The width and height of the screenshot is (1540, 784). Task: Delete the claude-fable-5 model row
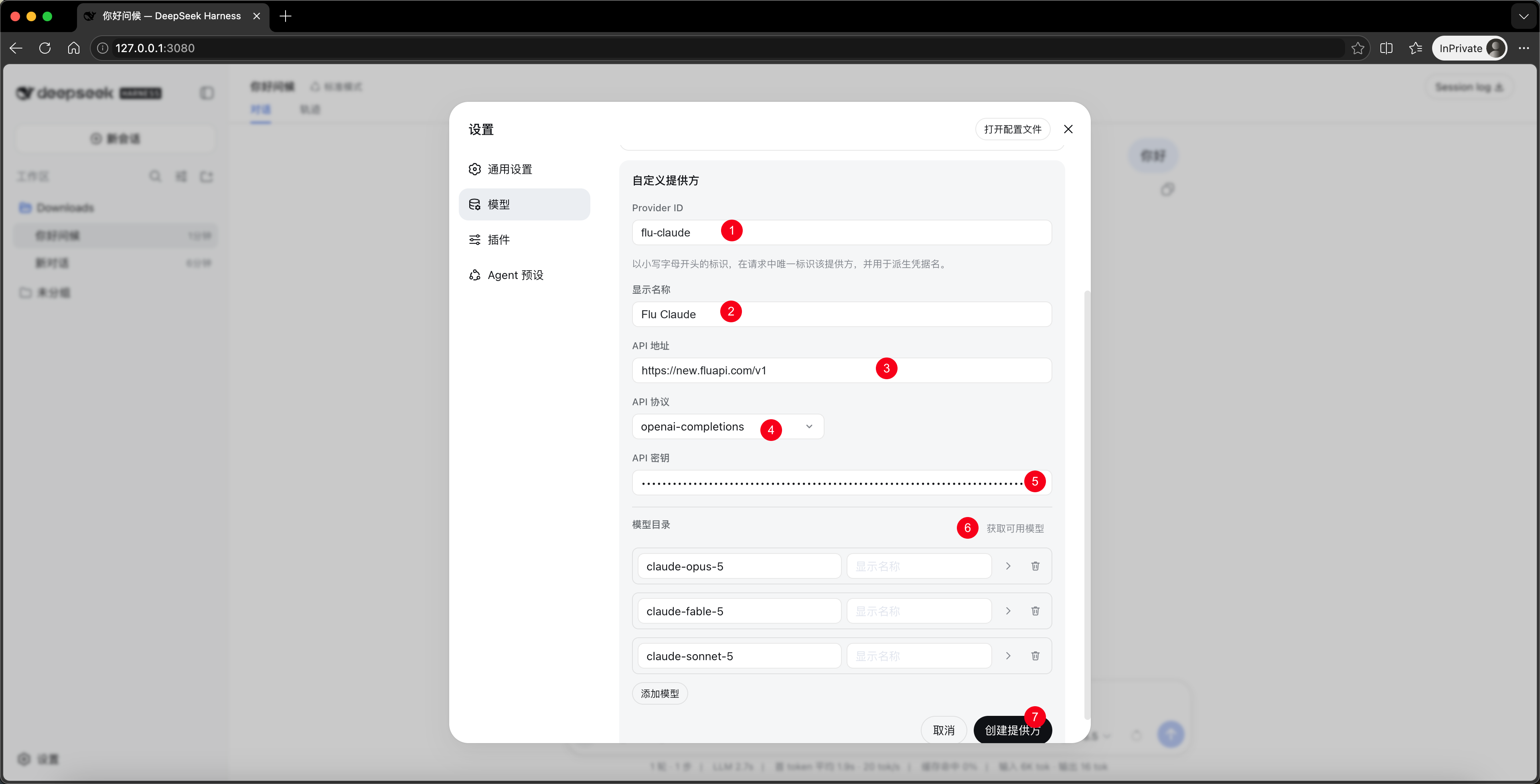[1035, 611]
